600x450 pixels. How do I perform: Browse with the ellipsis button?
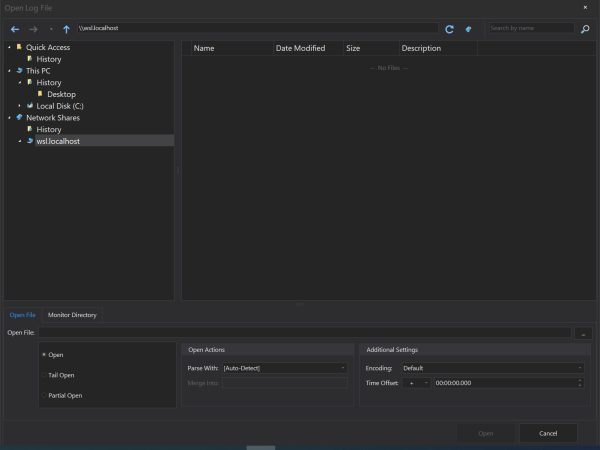583,333
